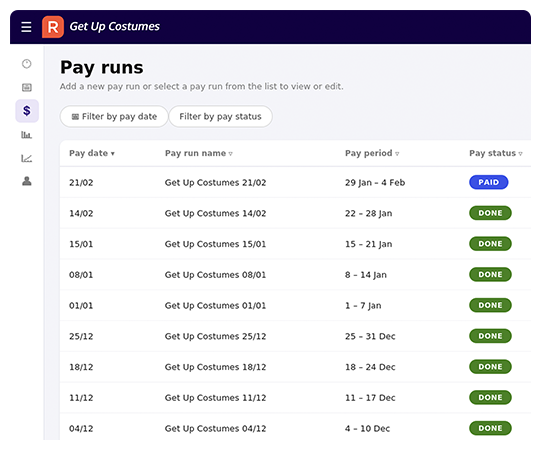Open pay run Get Up Costumes 11/12
The image size is (541, 450).
pos(215,398)
